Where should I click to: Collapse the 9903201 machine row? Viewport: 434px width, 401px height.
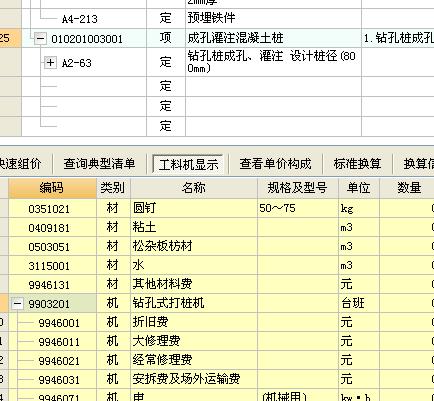click(17, 304)
